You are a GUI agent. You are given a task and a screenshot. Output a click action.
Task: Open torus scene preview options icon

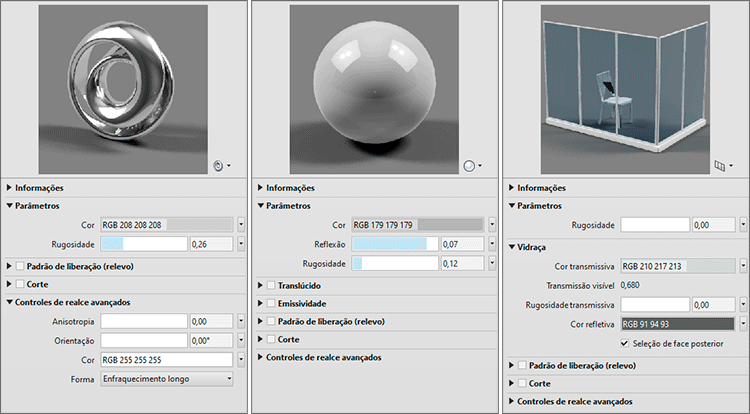[x=222, y=164]
